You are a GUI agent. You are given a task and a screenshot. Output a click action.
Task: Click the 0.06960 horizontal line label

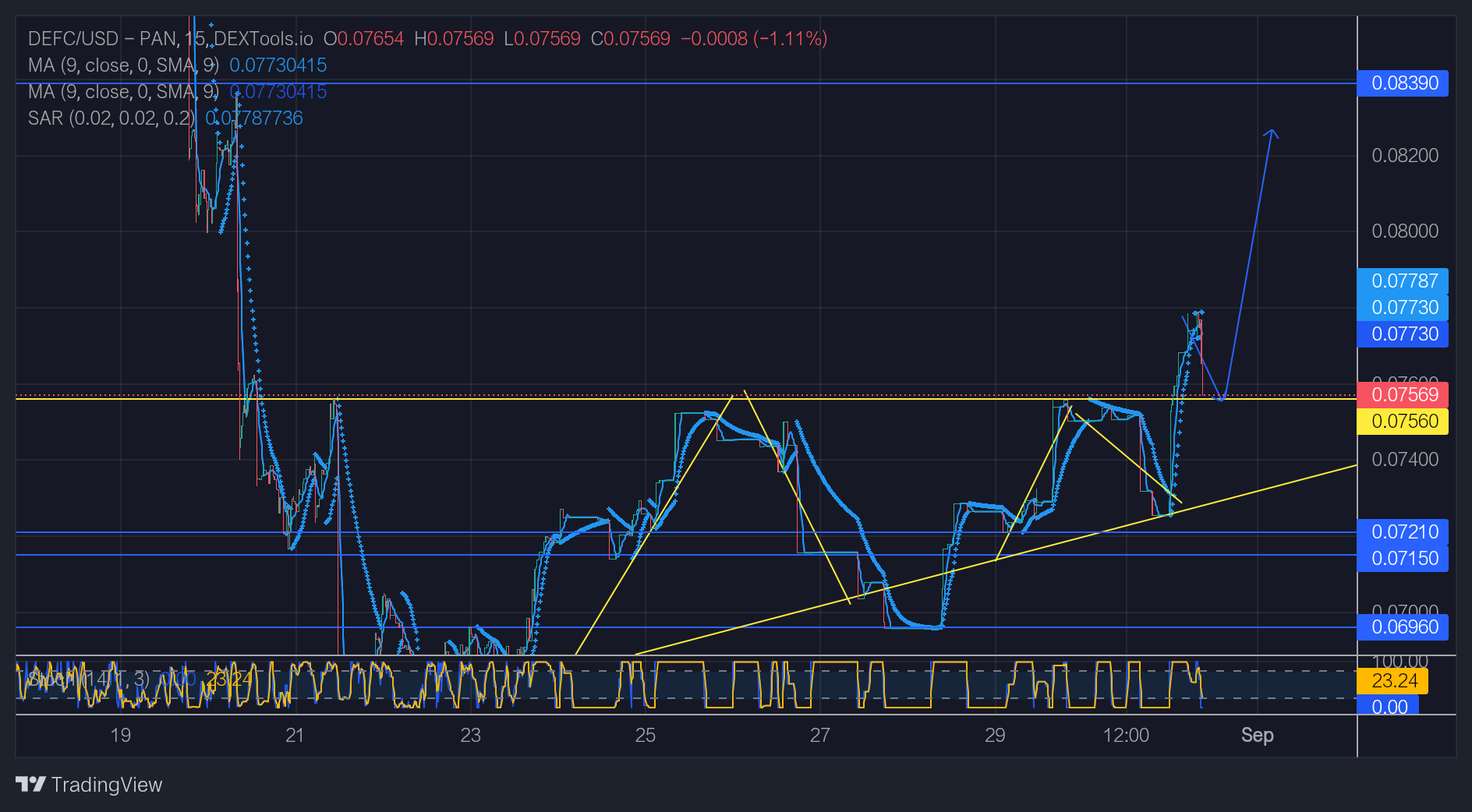pos(1403,627)
